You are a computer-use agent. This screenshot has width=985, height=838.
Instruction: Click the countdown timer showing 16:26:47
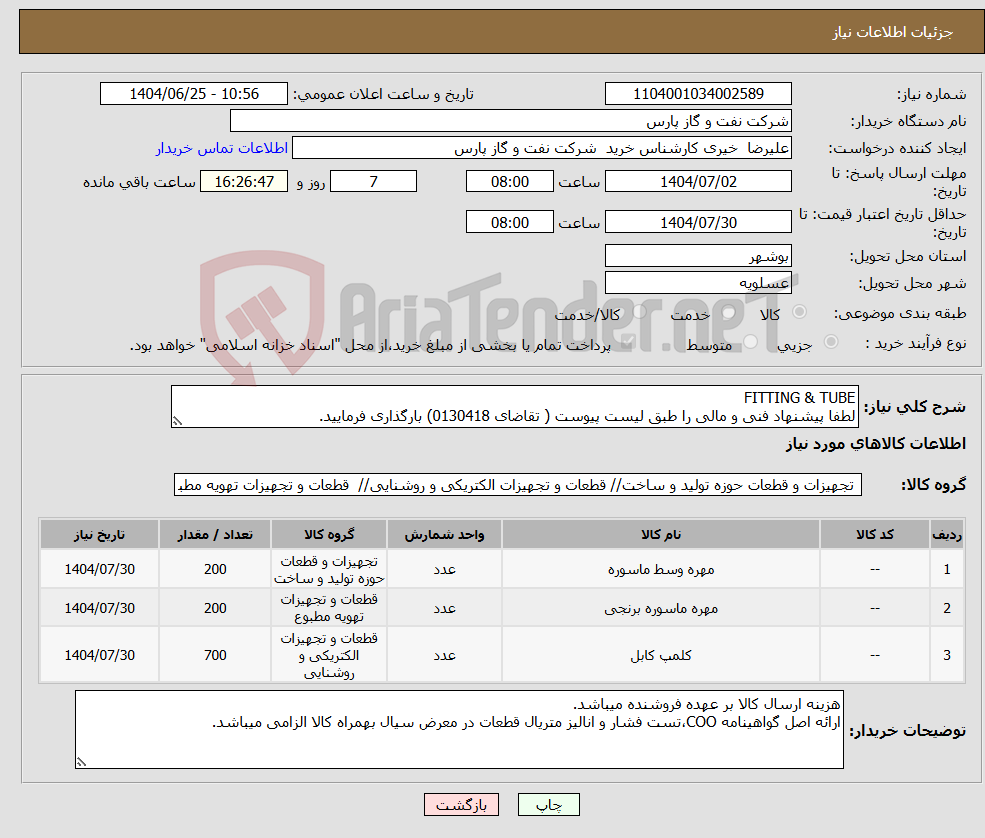[x=245, y=182]
